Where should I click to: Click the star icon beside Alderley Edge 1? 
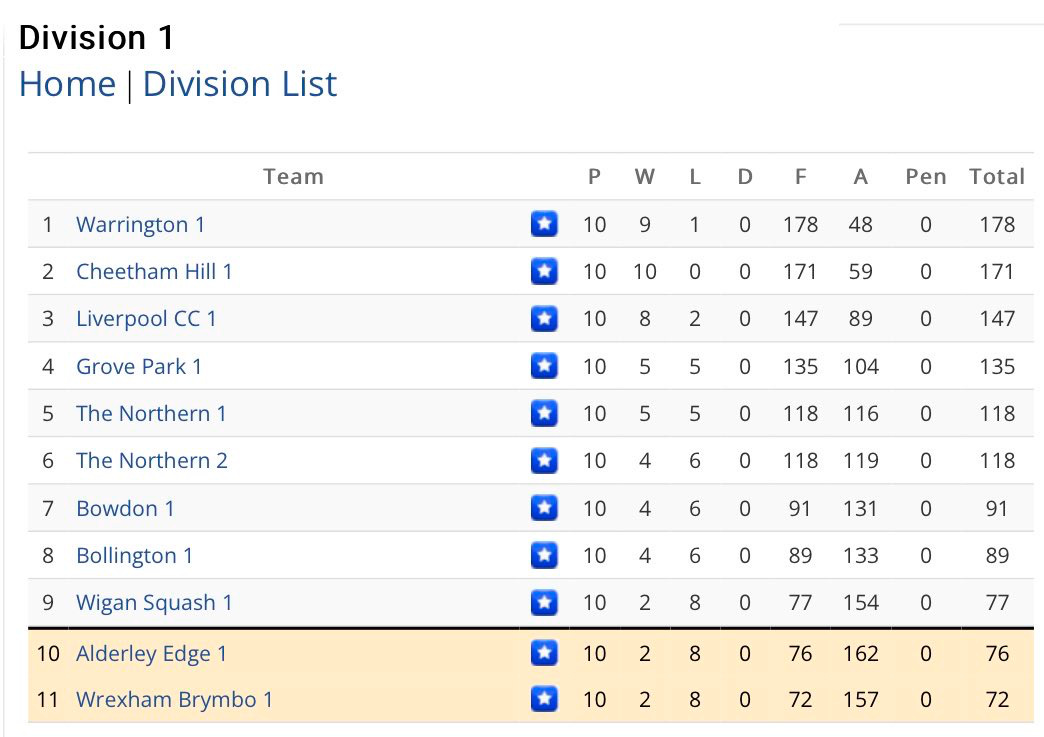click(x=544, y=653)
